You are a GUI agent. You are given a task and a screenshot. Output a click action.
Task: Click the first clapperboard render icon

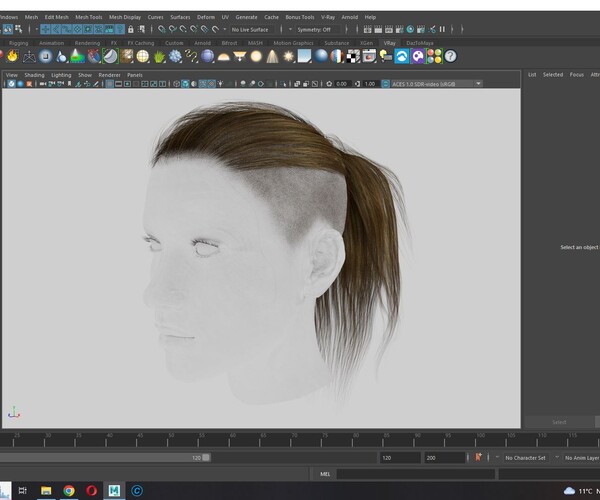[367, 29]
